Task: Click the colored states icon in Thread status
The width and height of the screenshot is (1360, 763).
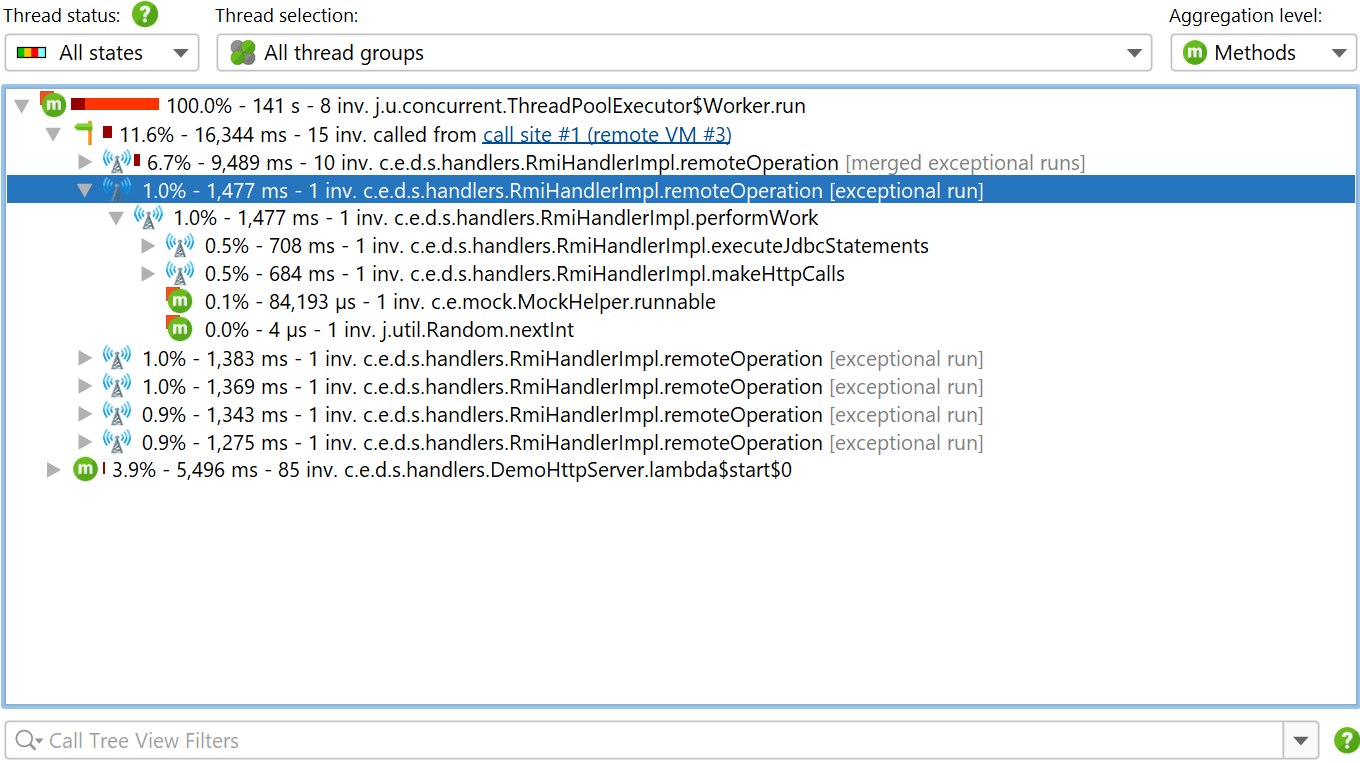Action: tap(32, 53)
